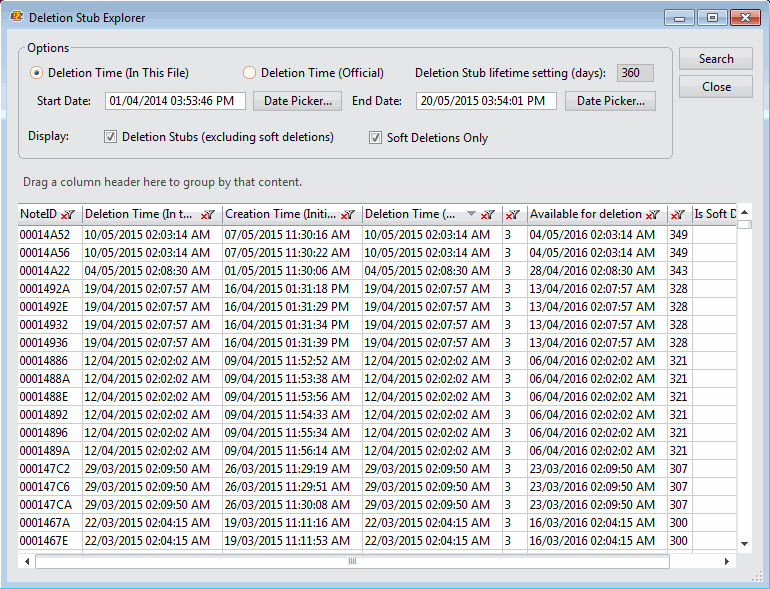Uncheck Deletion Stubs (excluding soft deletions)

pos(111,137)
